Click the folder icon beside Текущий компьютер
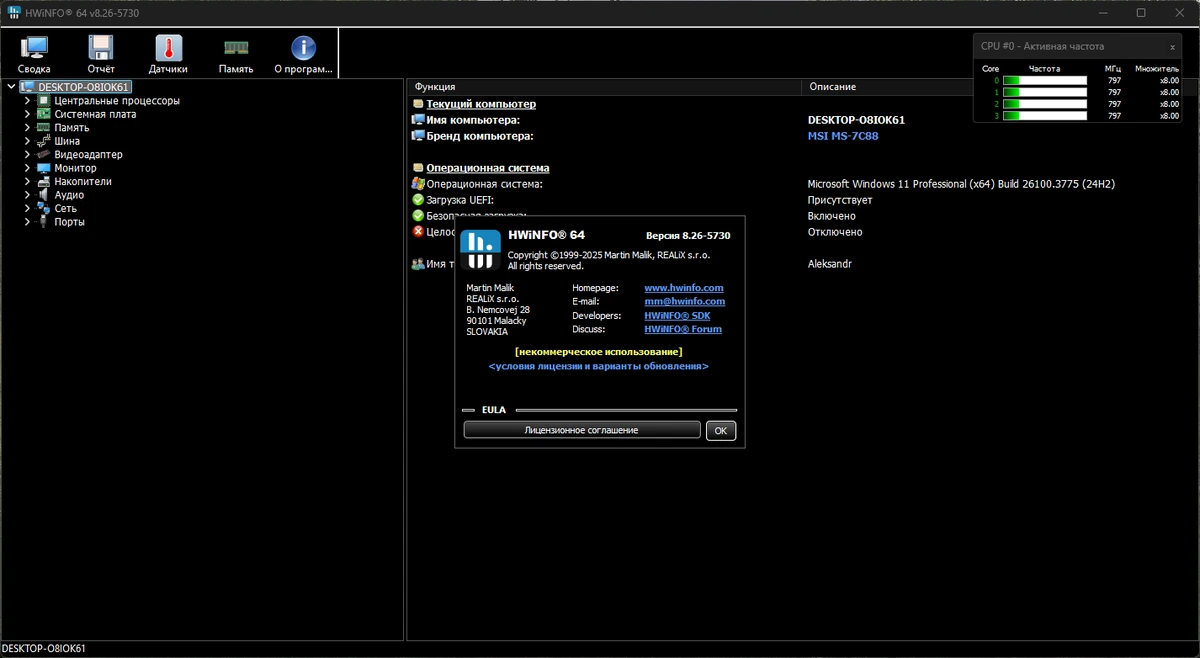This screenshot has width=1200, height=658. pyautogui.click(x=418, y=104)
